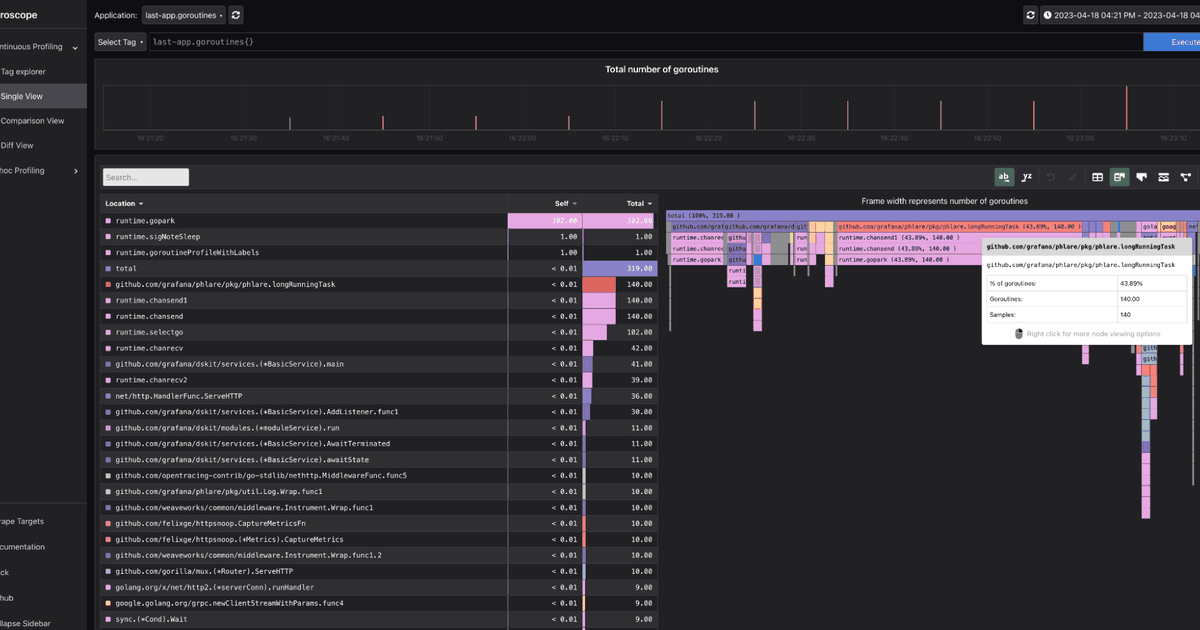
Task: Select the (*BasicService).main table row
Action: (380, 364)
